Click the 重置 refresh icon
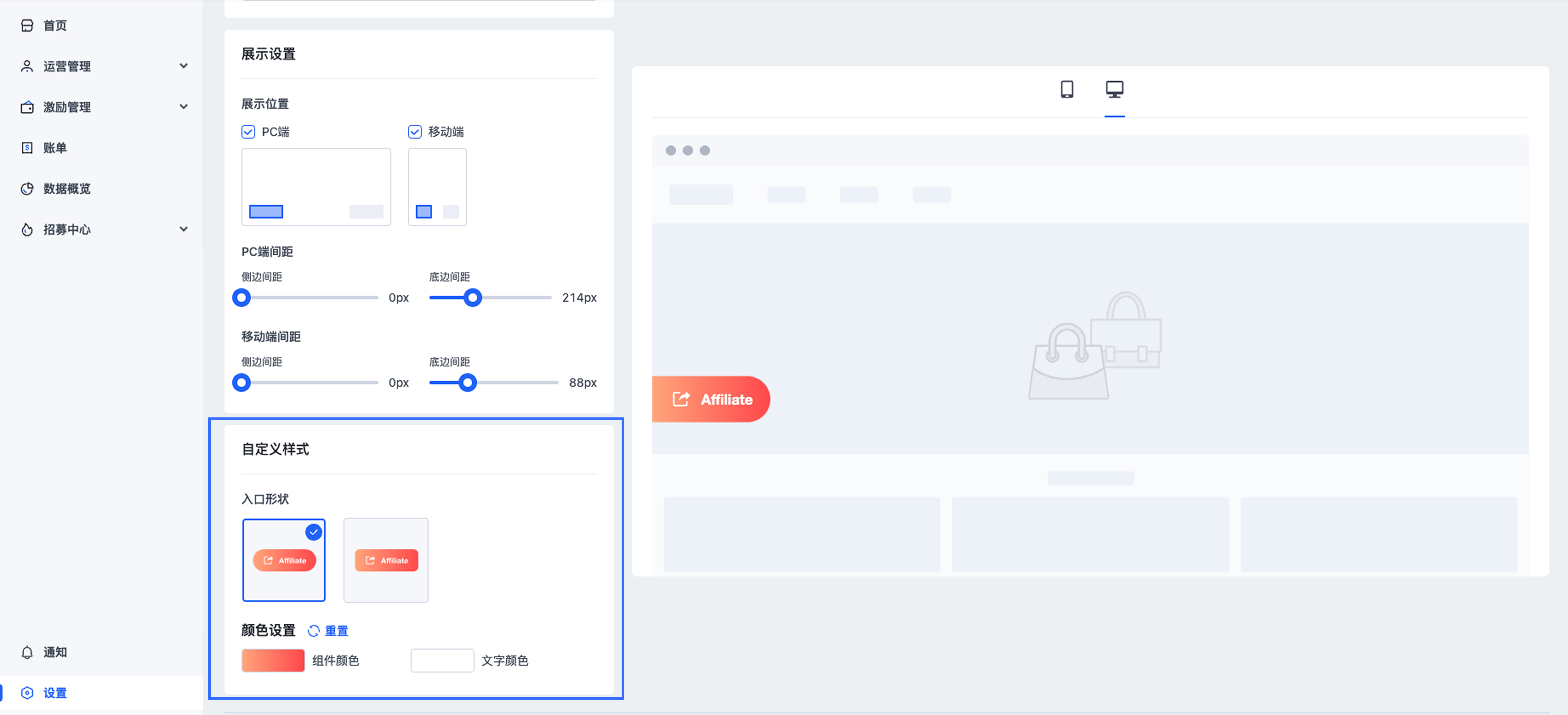This screenshot has height=715, width=1568. [314, 631]
